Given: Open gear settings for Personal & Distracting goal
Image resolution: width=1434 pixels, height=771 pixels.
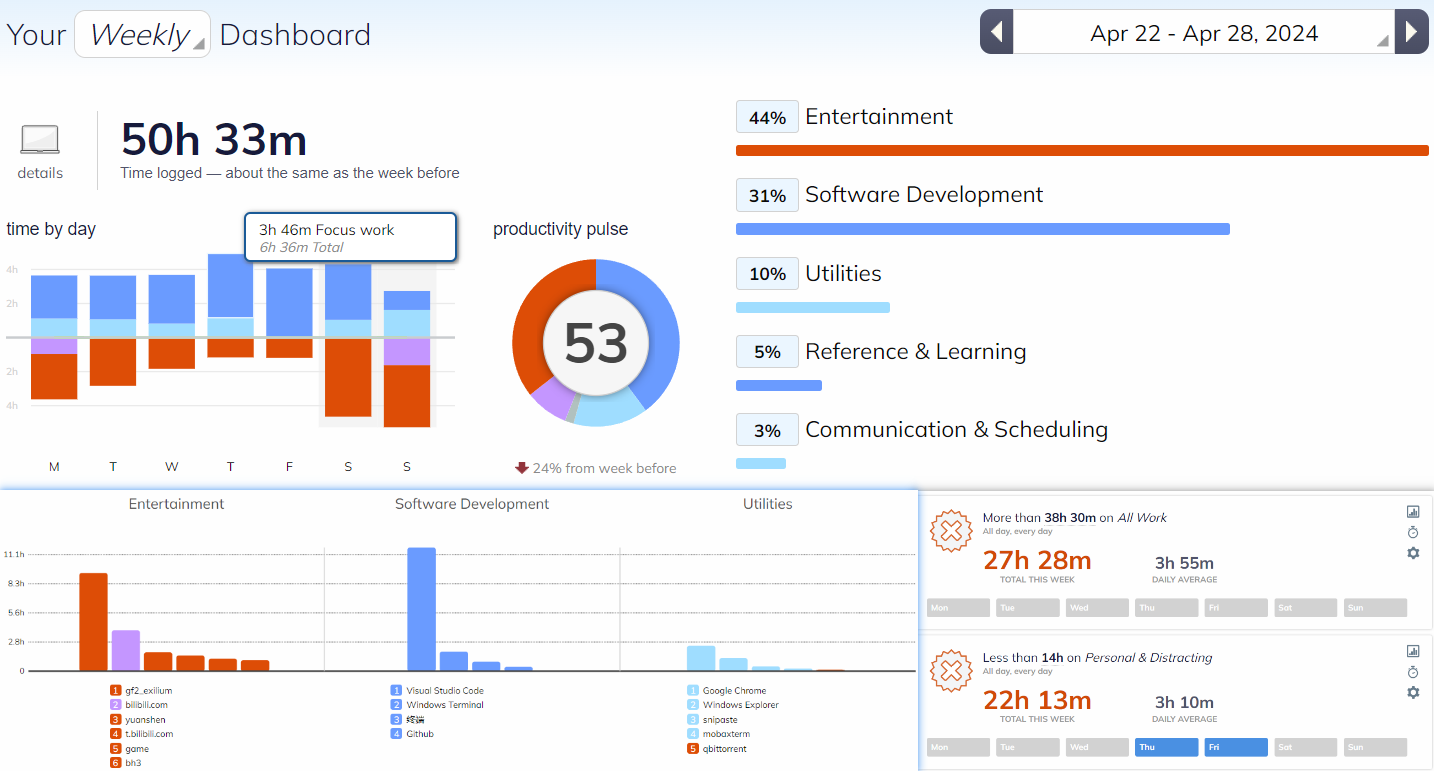Looking at the screenshot, I should pyautogui.click(x=1413, y=693).
